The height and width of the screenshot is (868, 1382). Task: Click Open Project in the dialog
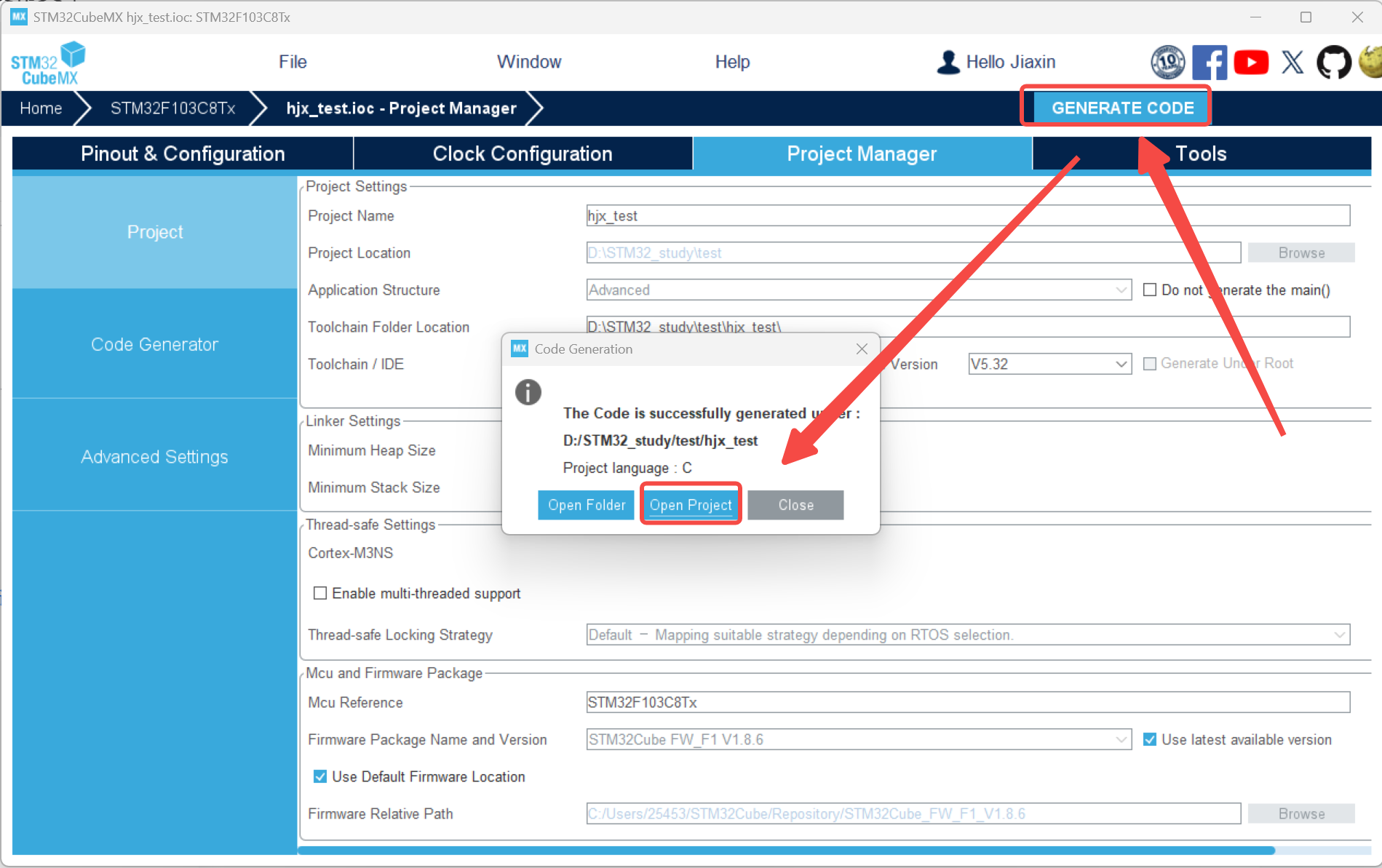[x=691, y=505]
